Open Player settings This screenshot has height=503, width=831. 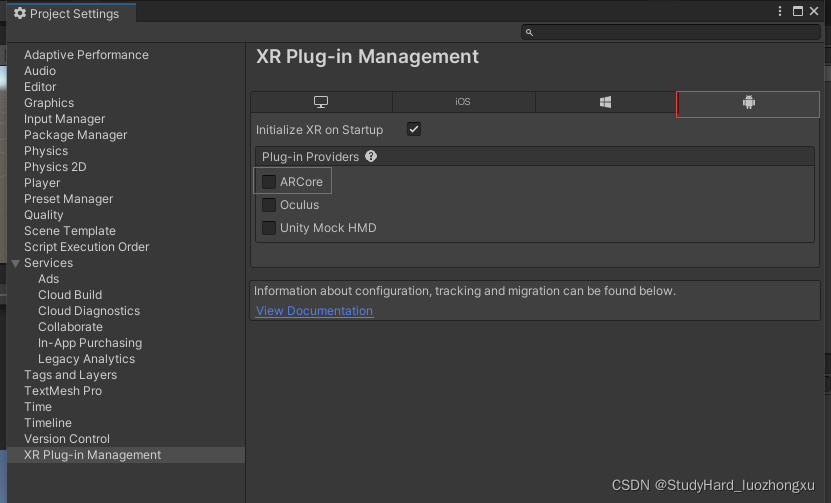(x=42, y=183)
